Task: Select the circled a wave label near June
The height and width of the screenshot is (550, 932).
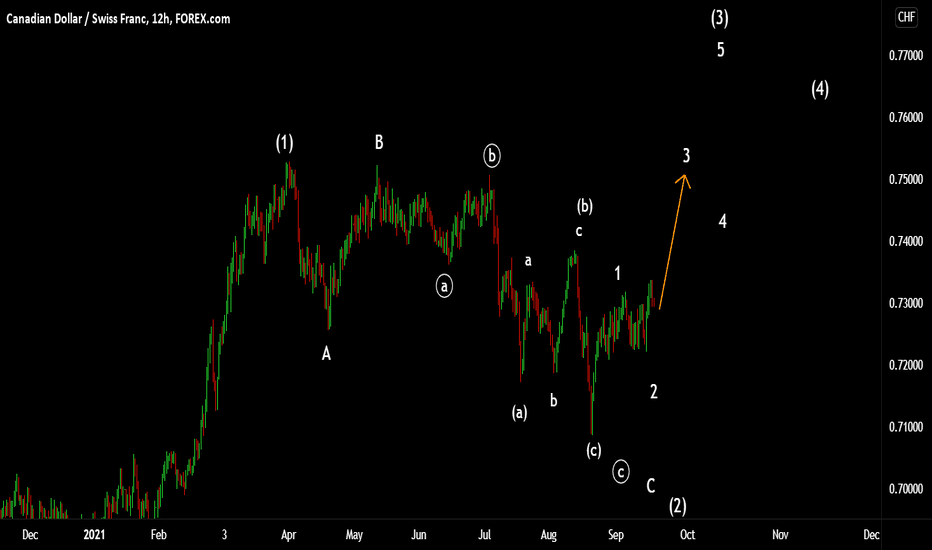Action: (x=444, y=286)
